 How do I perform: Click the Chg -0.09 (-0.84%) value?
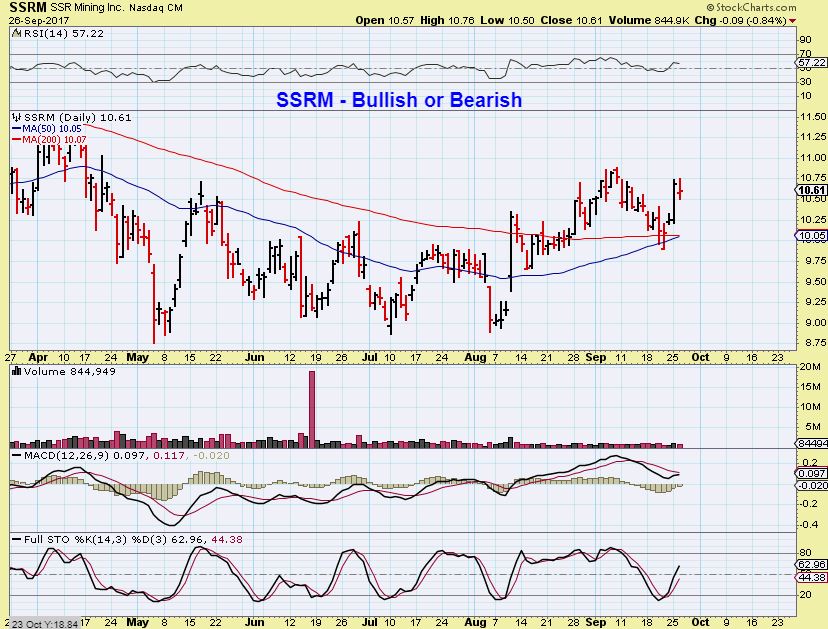(740, 21)
